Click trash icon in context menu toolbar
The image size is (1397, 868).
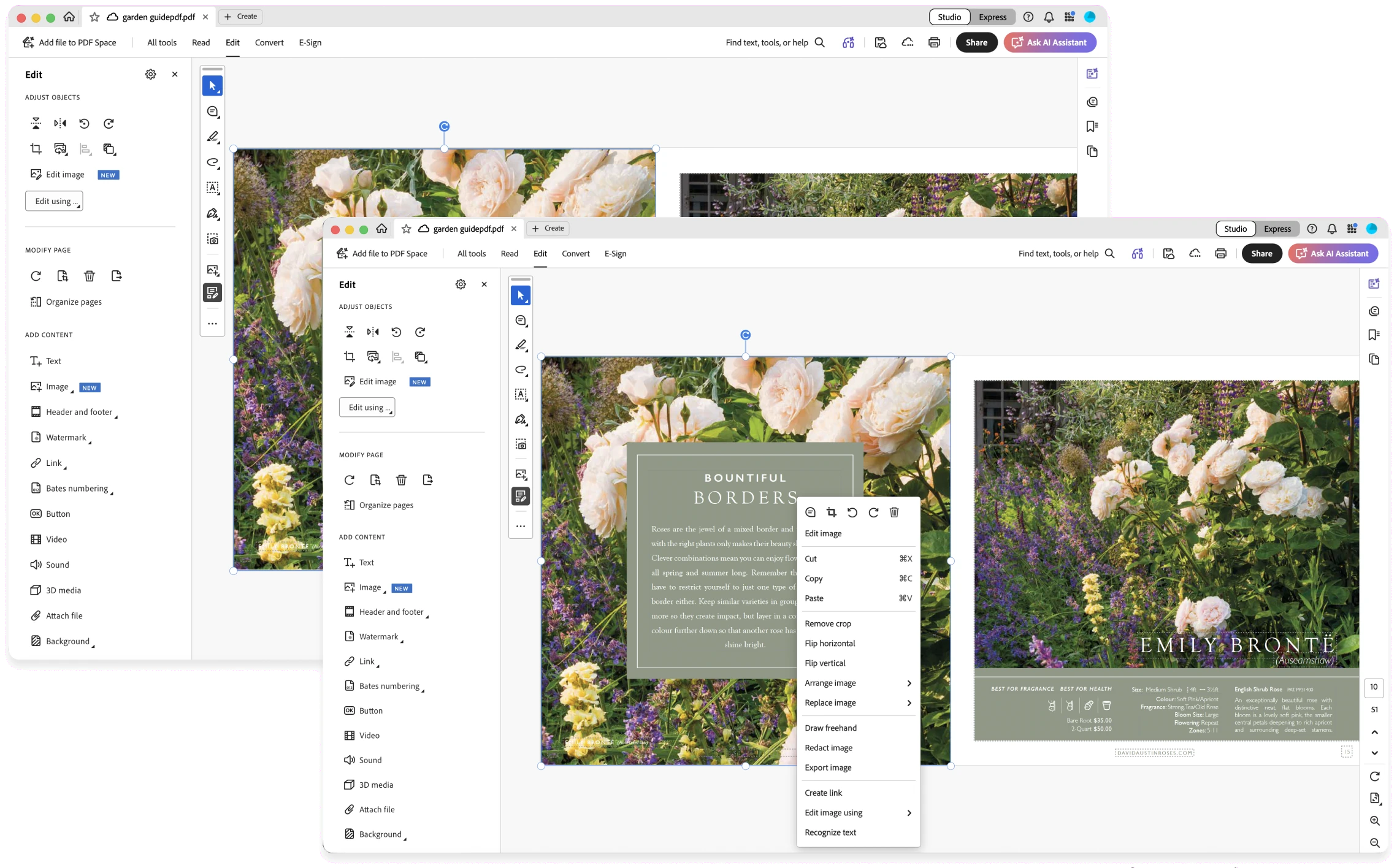click(x=894, y=512)
